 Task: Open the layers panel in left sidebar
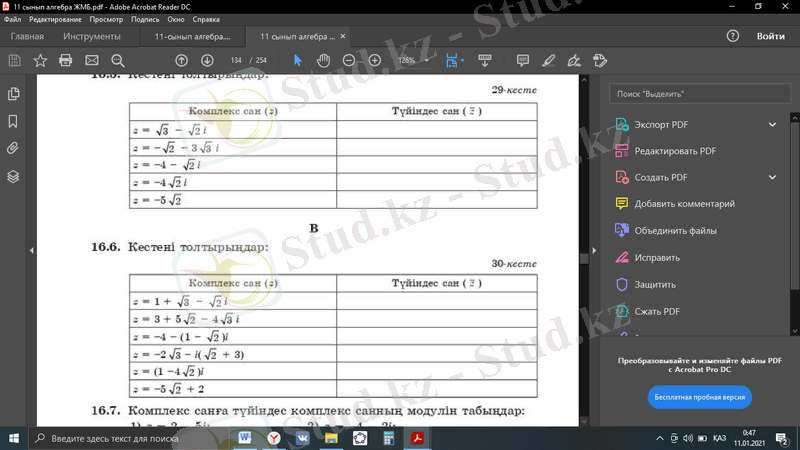tap(14, 176)
